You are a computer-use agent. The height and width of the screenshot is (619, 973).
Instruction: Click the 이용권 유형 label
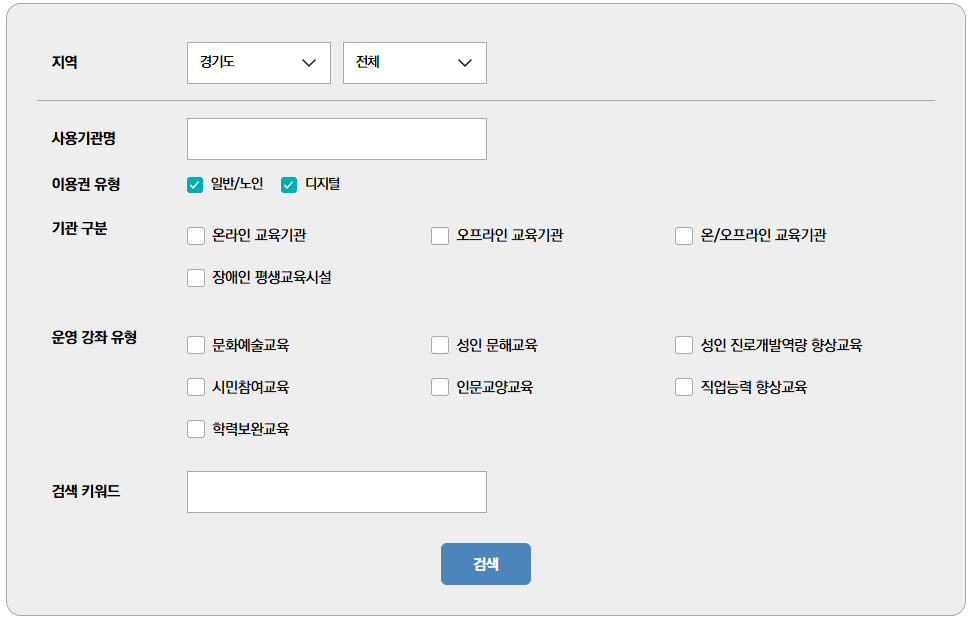click(x=86, y=184)
